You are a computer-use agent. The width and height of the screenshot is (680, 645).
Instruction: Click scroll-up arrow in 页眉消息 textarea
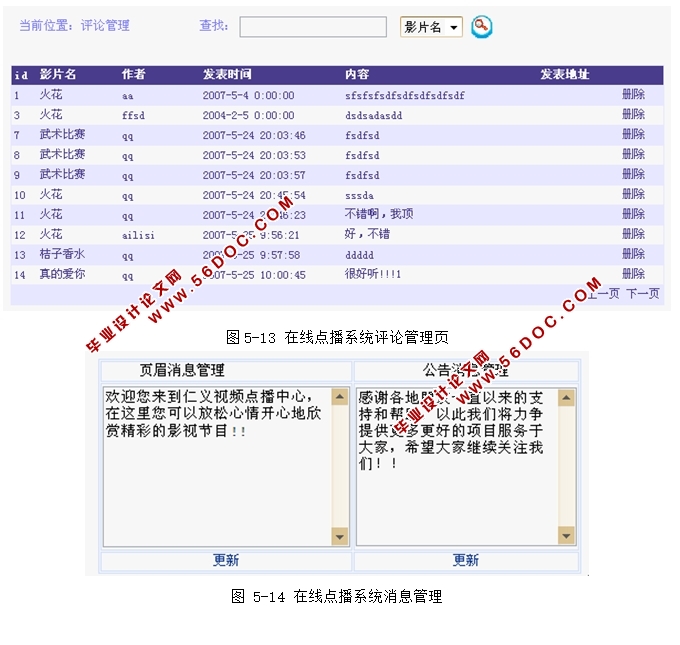click(340, 396)
